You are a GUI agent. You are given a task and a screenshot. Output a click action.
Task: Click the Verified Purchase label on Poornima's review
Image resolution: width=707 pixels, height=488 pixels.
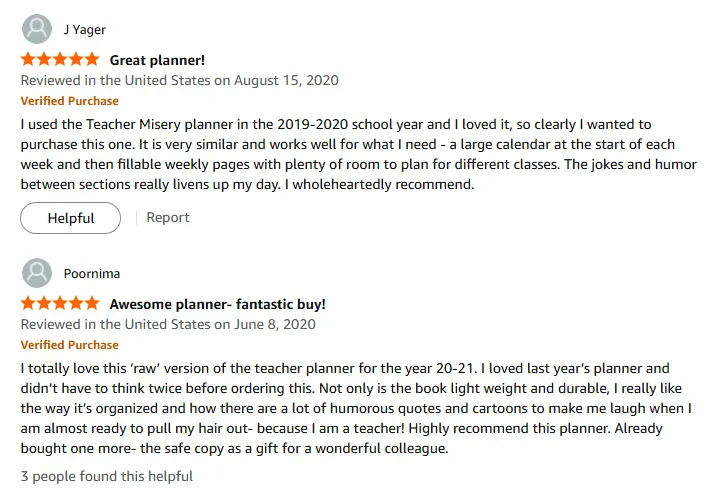click(x=69, y=345)
